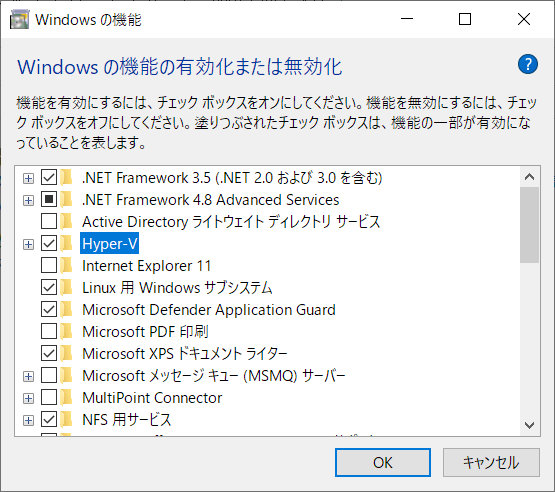Click folder icon beside NFS 用サービス

pyautogui.click(x=66, y=419)
